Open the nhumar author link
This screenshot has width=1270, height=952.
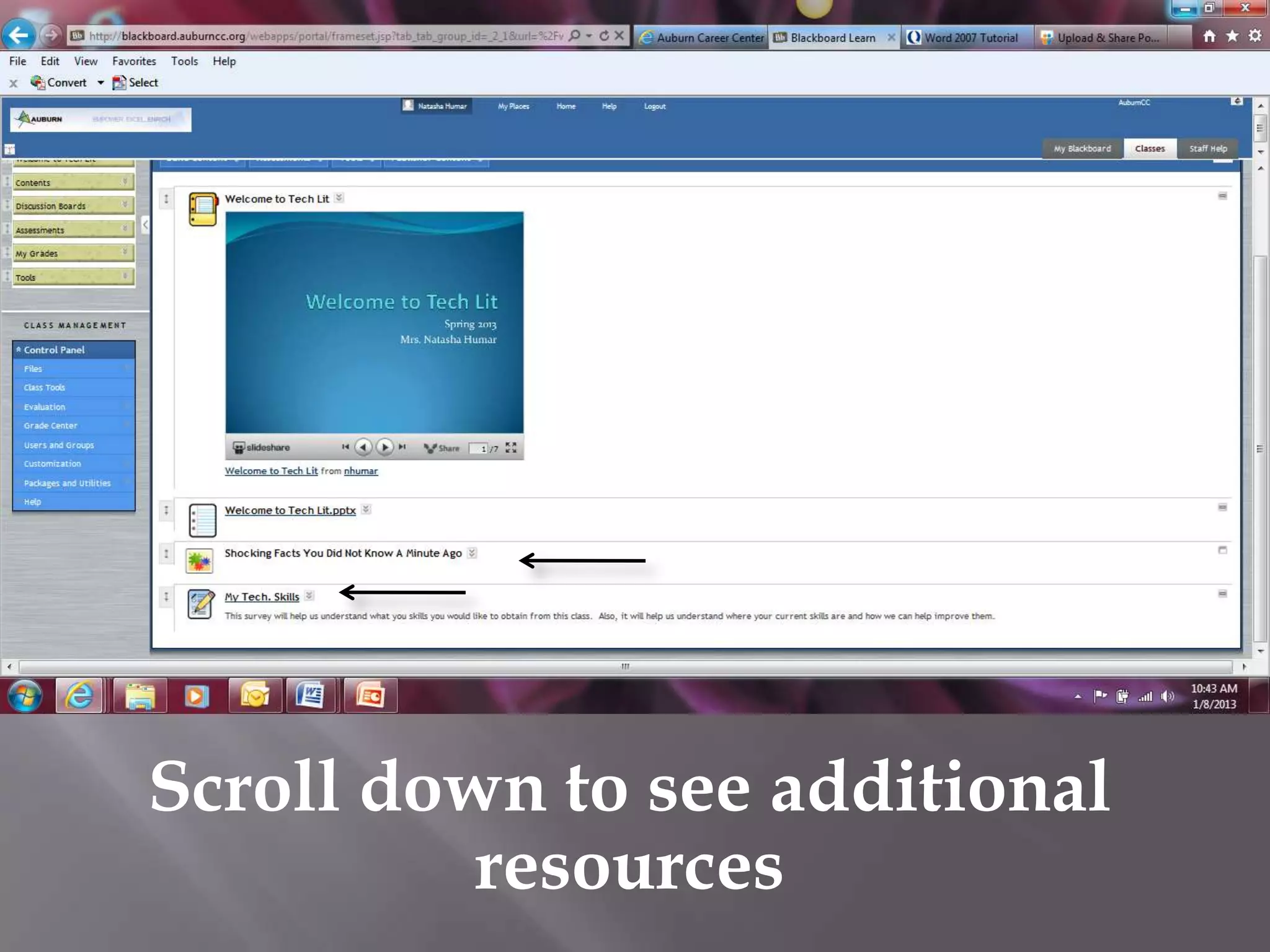[x=361, y=471]
